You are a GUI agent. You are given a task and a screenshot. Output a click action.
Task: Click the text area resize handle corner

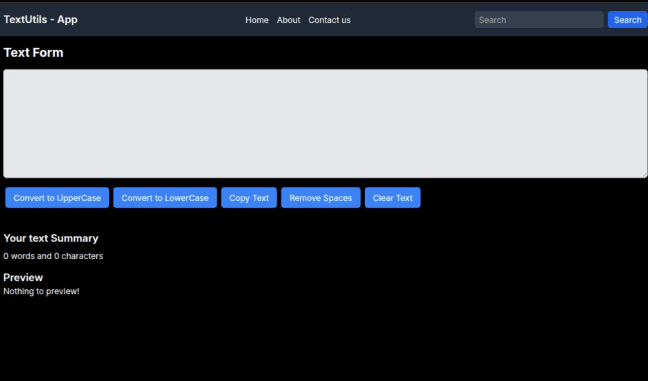coord(644,175)
